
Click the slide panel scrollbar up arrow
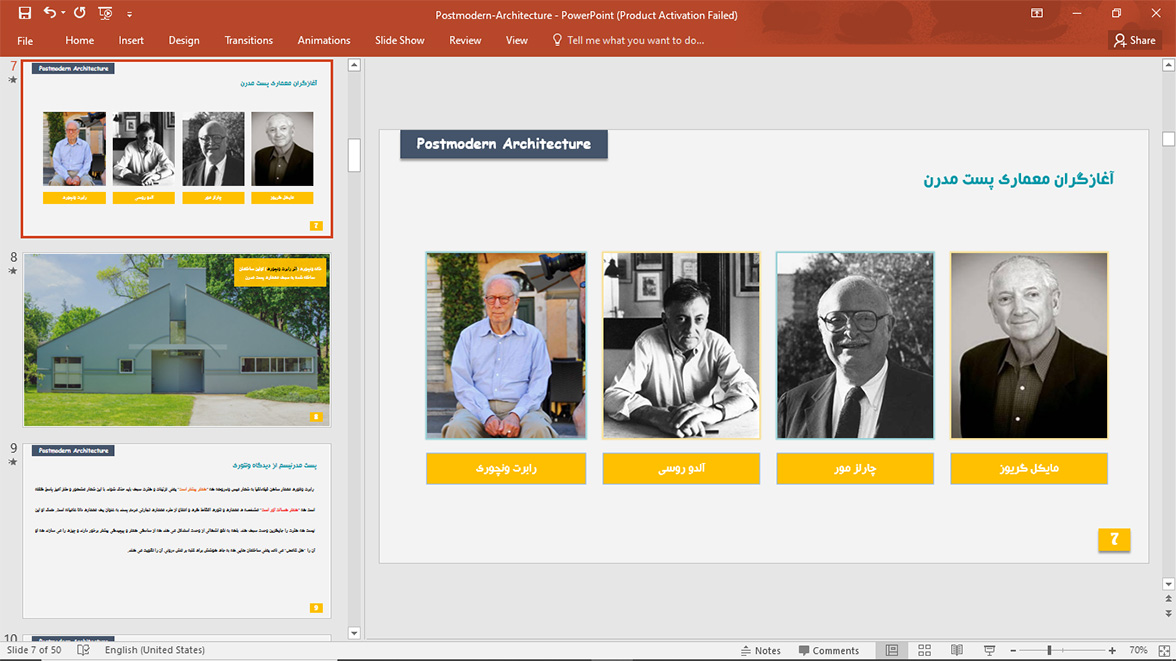[355, 65]
